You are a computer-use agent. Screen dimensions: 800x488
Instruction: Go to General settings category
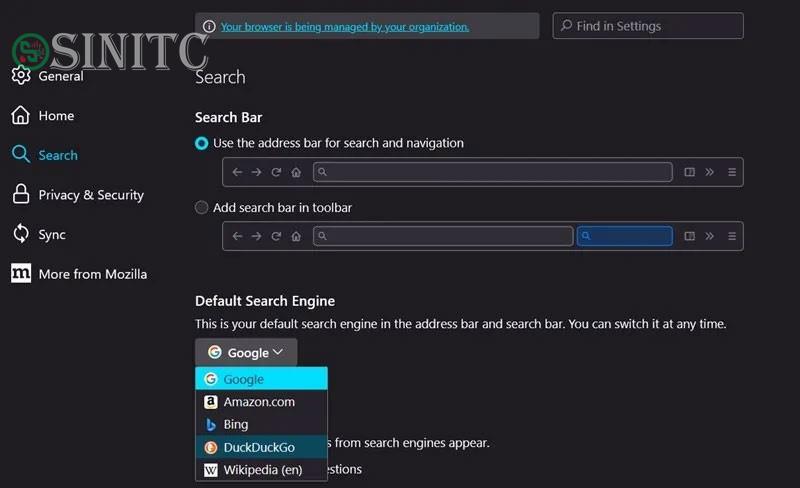click(x=61, y=76)
